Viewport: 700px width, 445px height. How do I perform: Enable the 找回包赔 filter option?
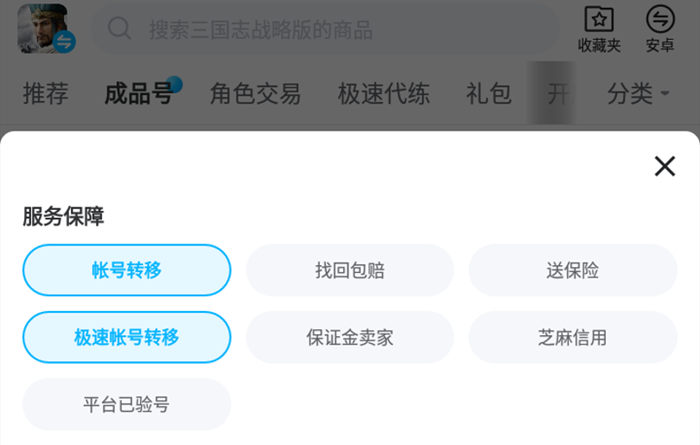click(350, 270)
